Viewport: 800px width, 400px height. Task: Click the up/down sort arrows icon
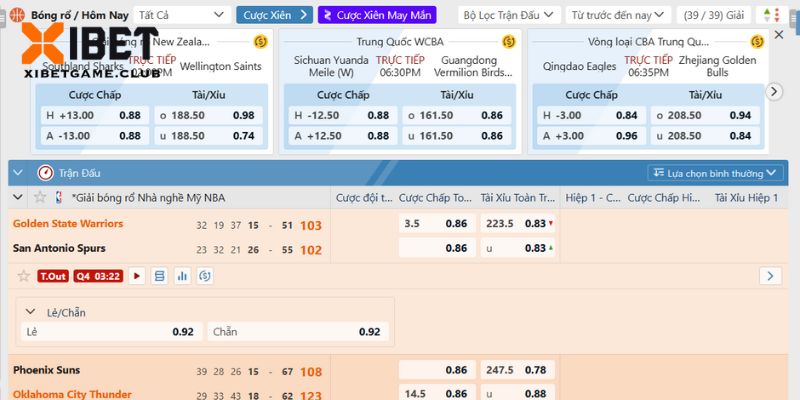(x=771, y=15)
